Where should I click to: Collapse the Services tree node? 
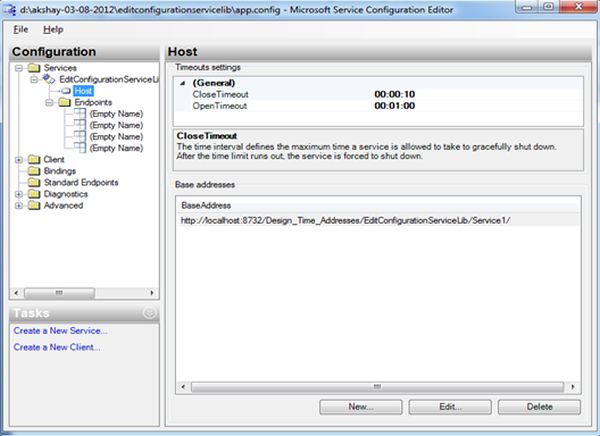coord(18,68)
